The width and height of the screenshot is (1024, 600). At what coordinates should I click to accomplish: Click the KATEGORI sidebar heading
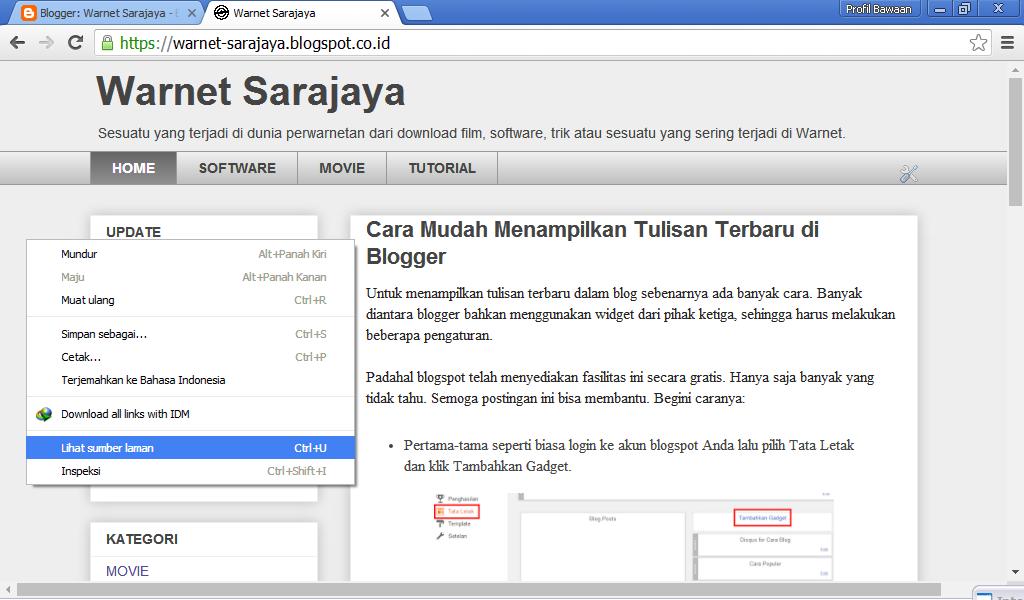142,539
